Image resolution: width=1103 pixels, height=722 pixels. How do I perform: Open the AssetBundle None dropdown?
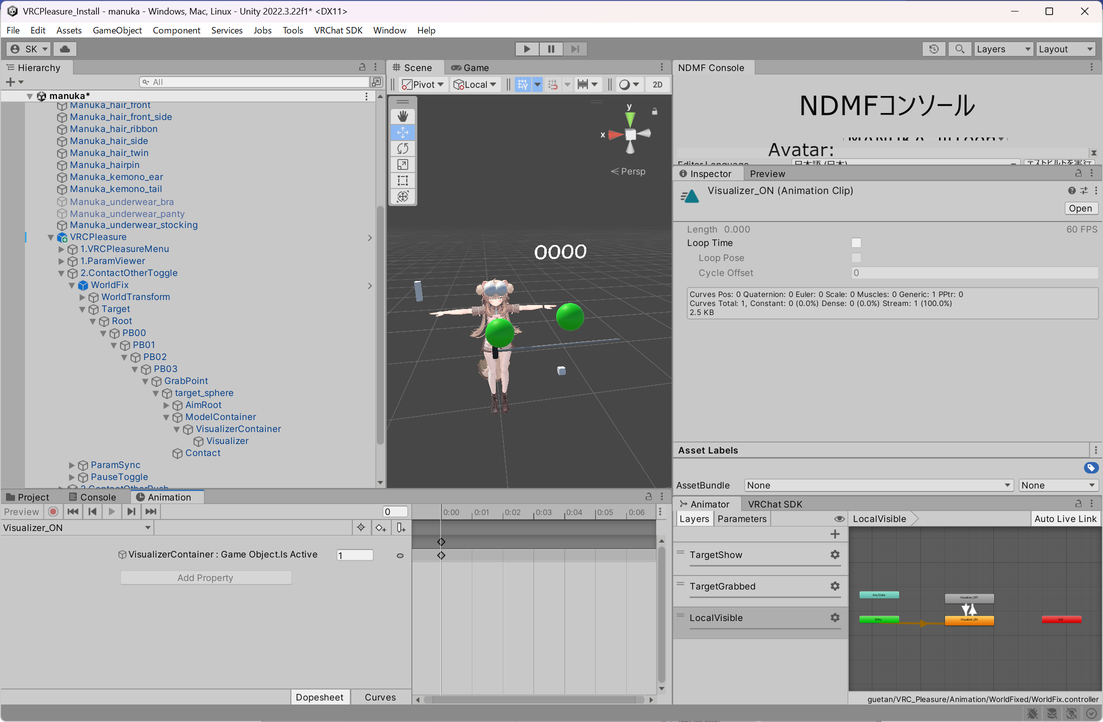(879, 486)
